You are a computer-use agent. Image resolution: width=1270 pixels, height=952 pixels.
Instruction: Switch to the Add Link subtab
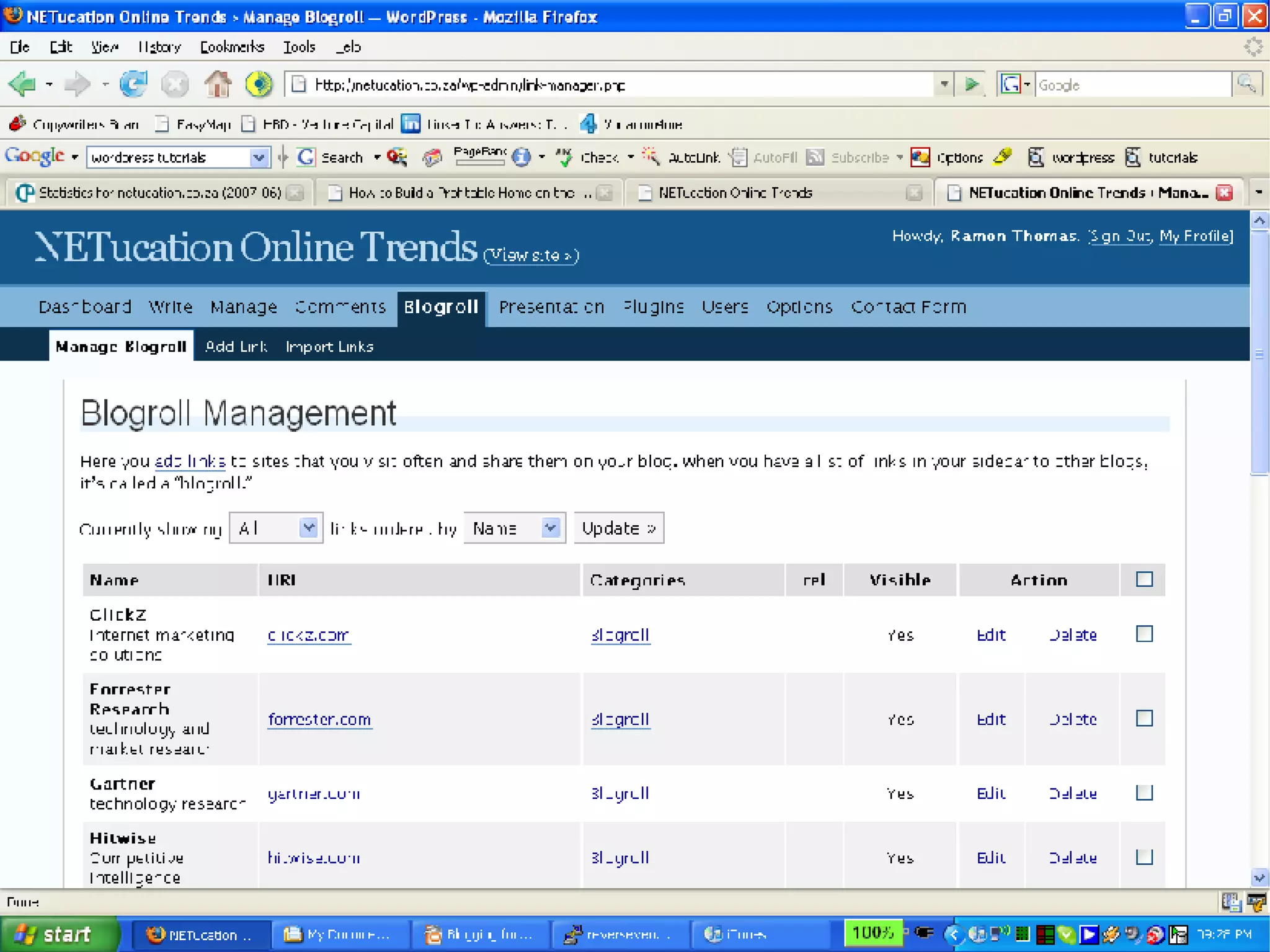236,347
